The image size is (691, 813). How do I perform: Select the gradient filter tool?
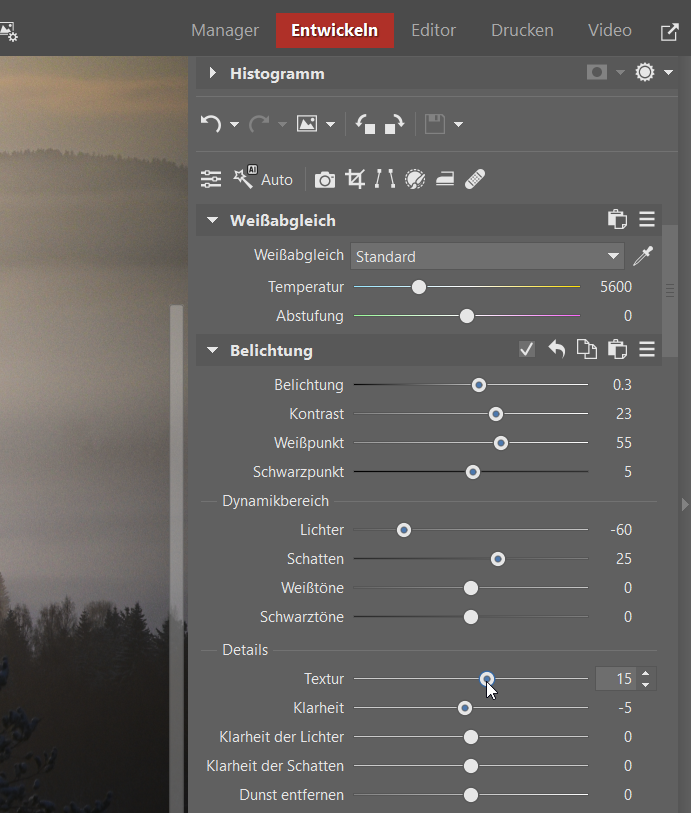(x=445, y=179)
